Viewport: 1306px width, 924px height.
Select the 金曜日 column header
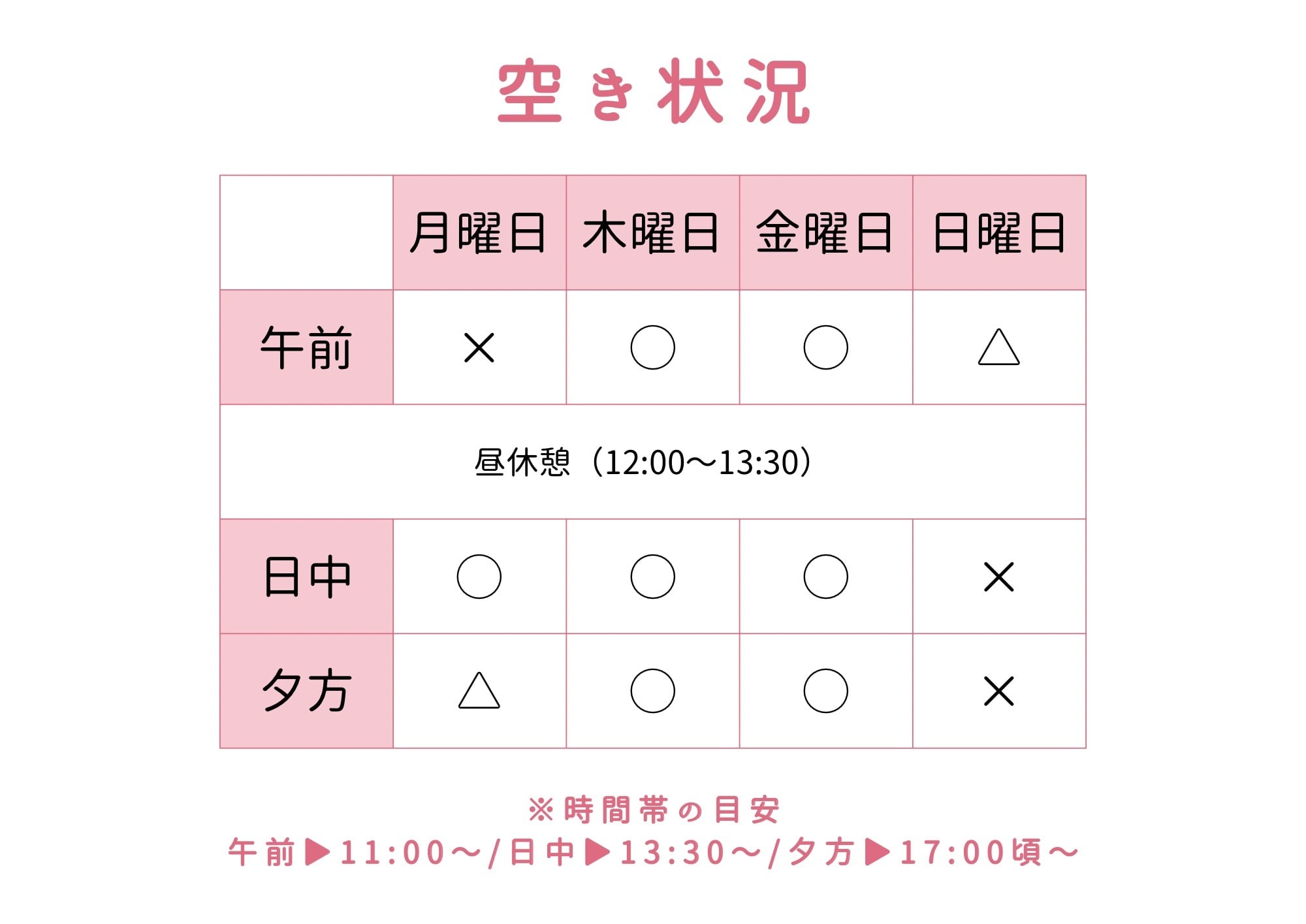click(825, 232)
